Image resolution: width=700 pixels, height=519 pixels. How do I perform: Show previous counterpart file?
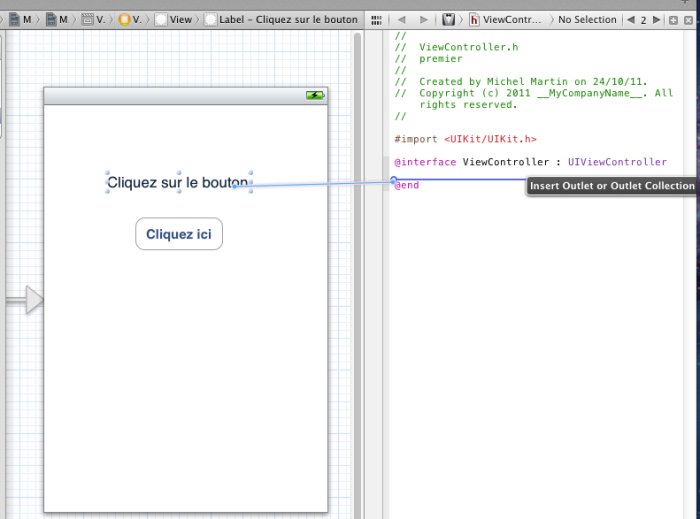point(630,19)
